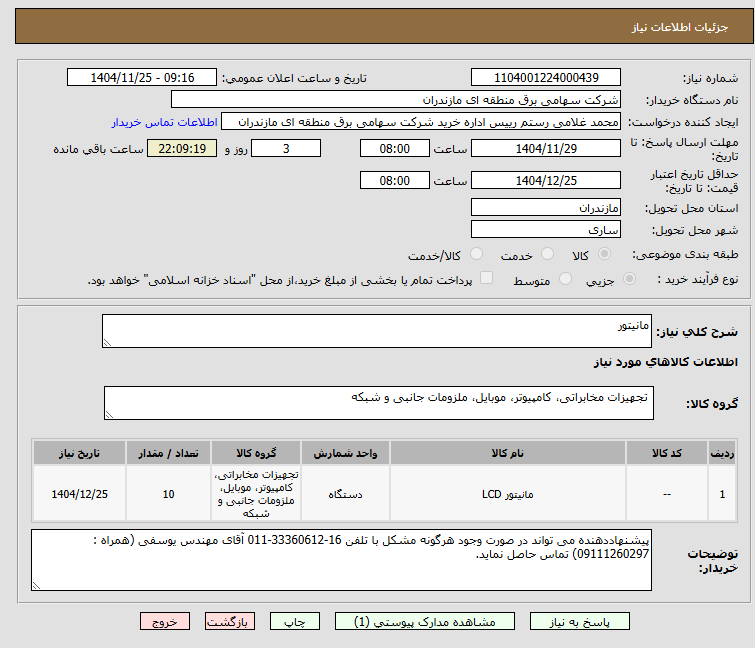This screenshot has width=755, height=648.
Task: Click the چاپ print button
Action: pyautogui.click(x=295, y=622)
